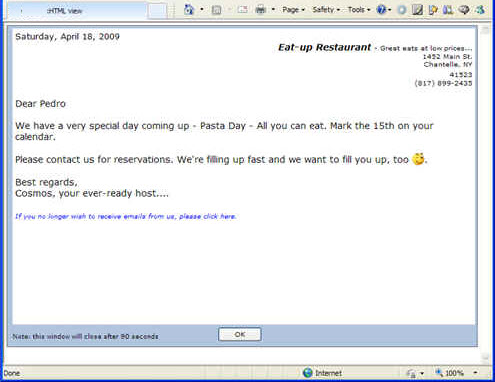Click the blue Help question mark icon
Screen dimensions: 495x382
381,10
